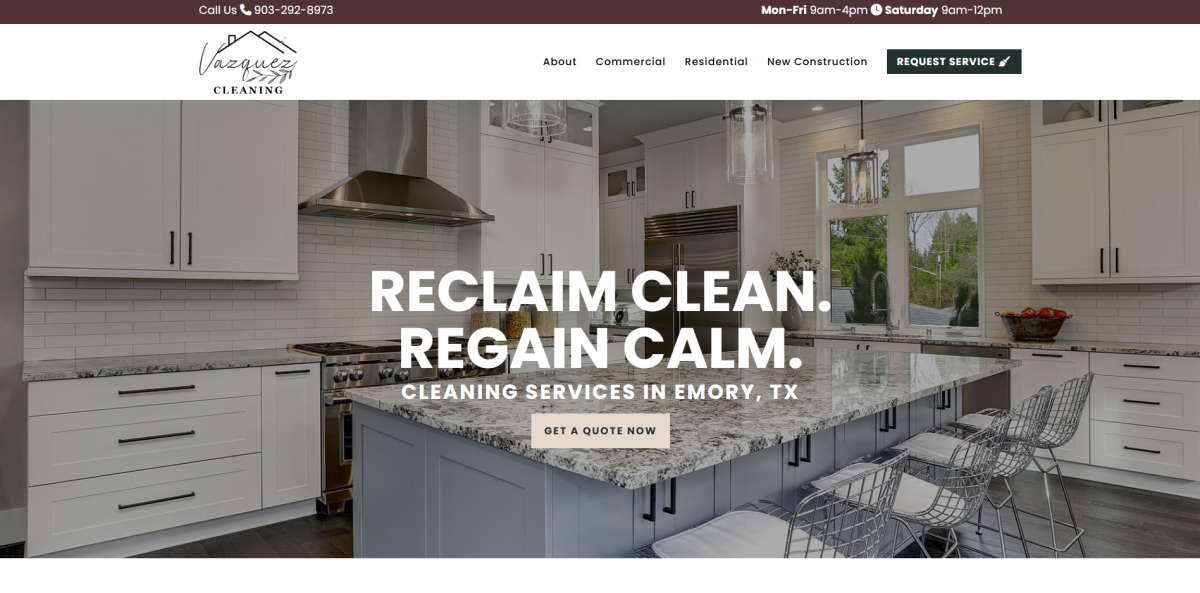Go to the Commercial page

tap(630, 62)
